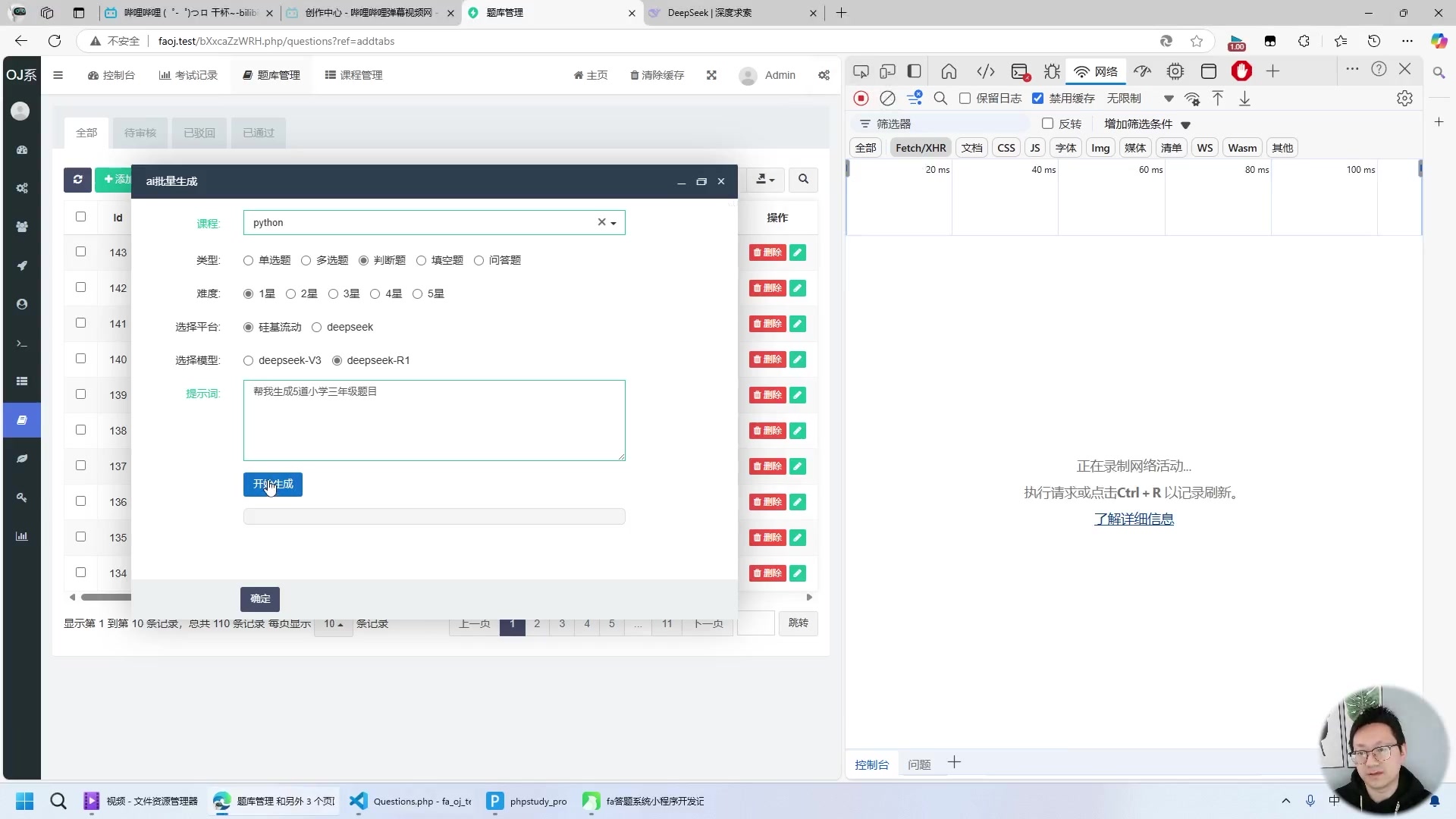Switch to the 待审核 tab
Image resolution: width=1456 pixels, height=819 pixels.
coord(140,133)
